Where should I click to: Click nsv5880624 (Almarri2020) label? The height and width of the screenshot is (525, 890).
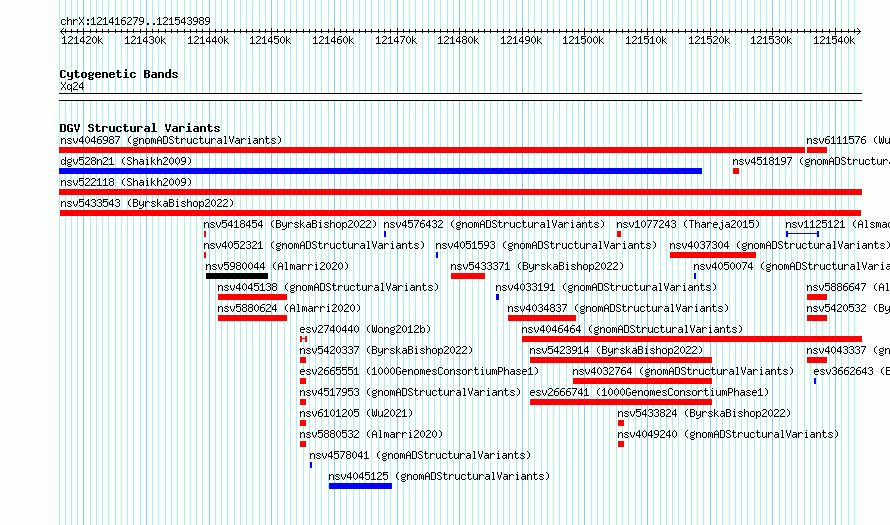pyautogui.click(x=289, y=308)
